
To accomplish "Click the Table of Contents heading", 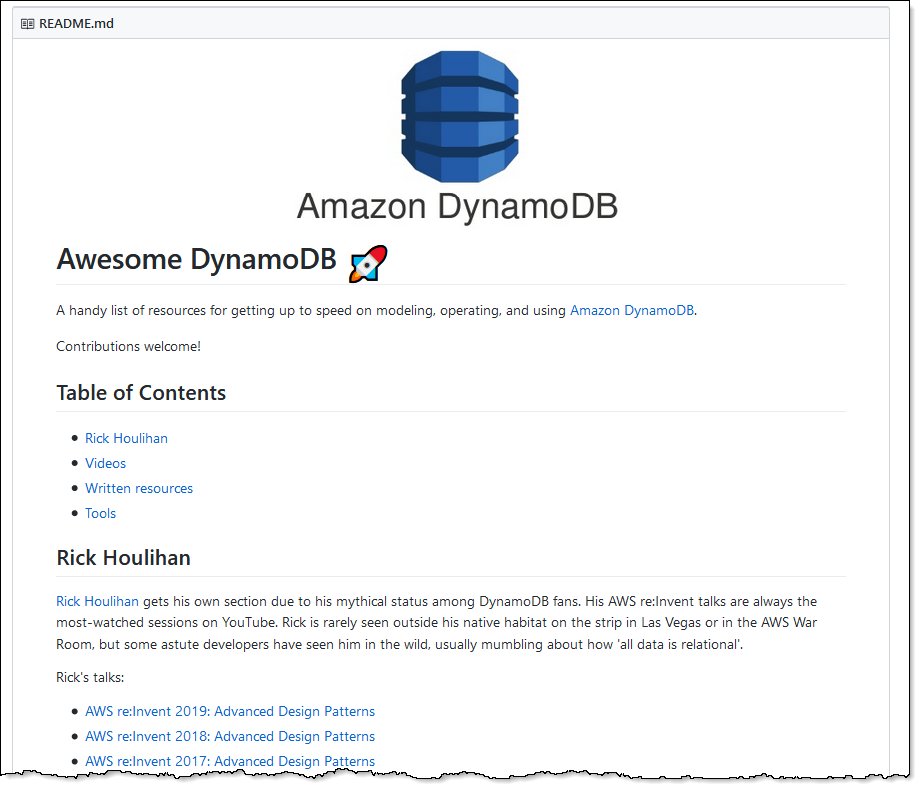I will (x=141, y=392).
